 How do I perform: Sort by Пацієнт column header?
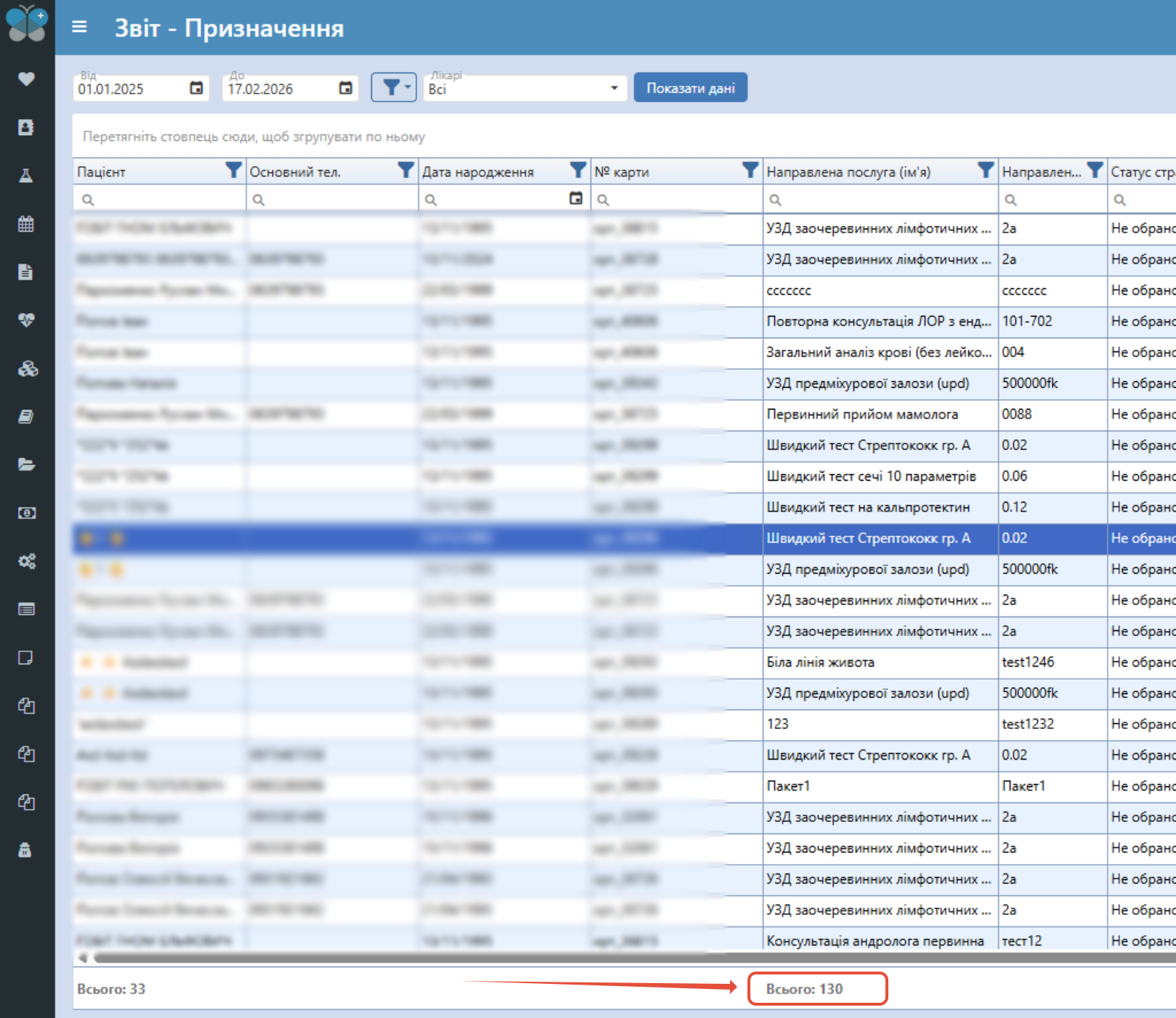point(101,172)
